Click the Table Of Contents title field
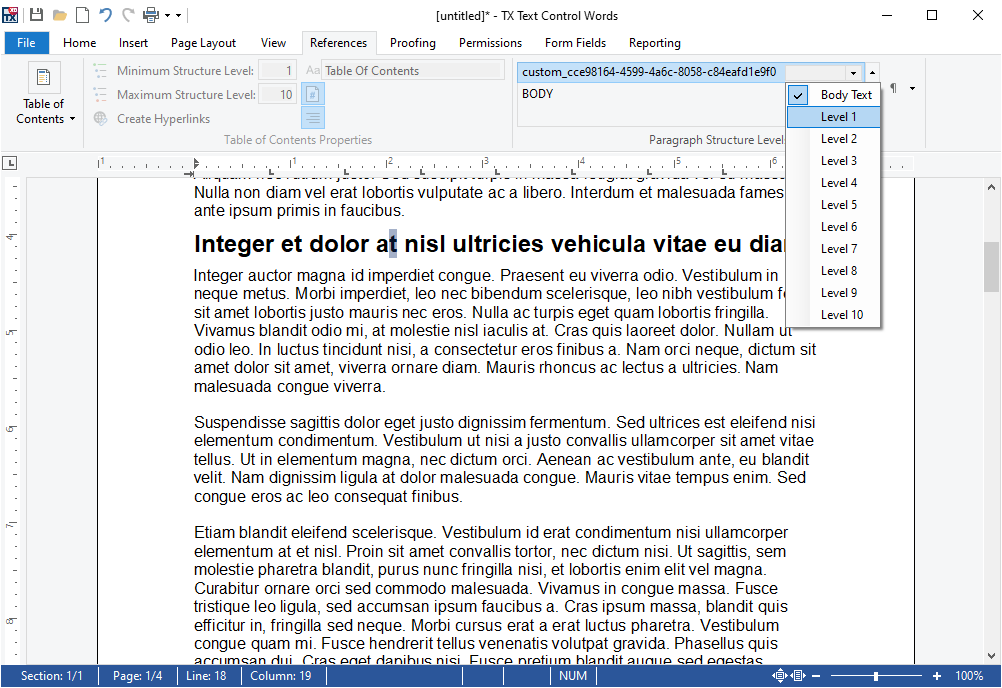This screenshot has height=688, width=1002. [412, 70]
